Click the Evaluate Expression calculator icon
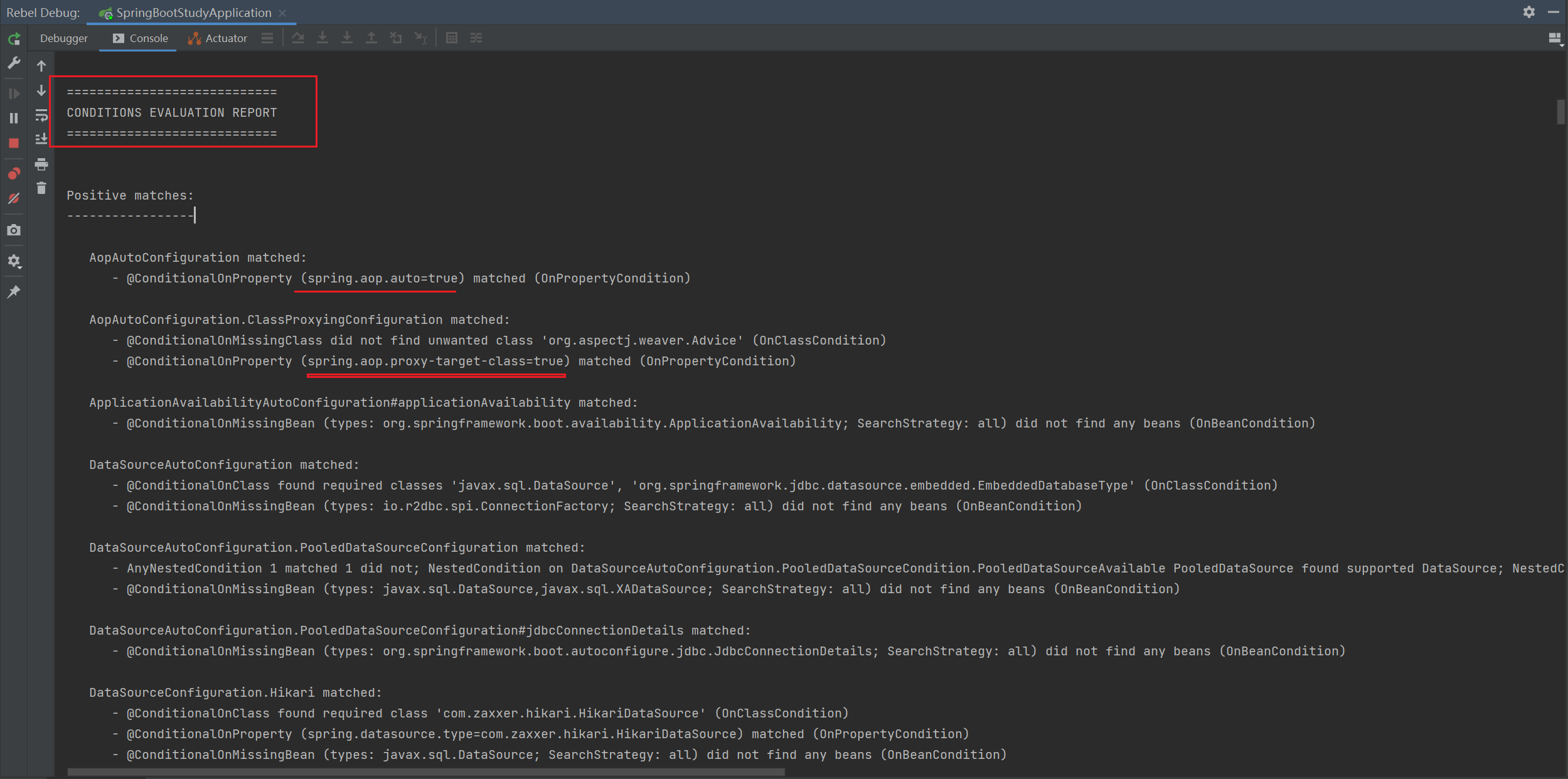 (x=451, y=38)
